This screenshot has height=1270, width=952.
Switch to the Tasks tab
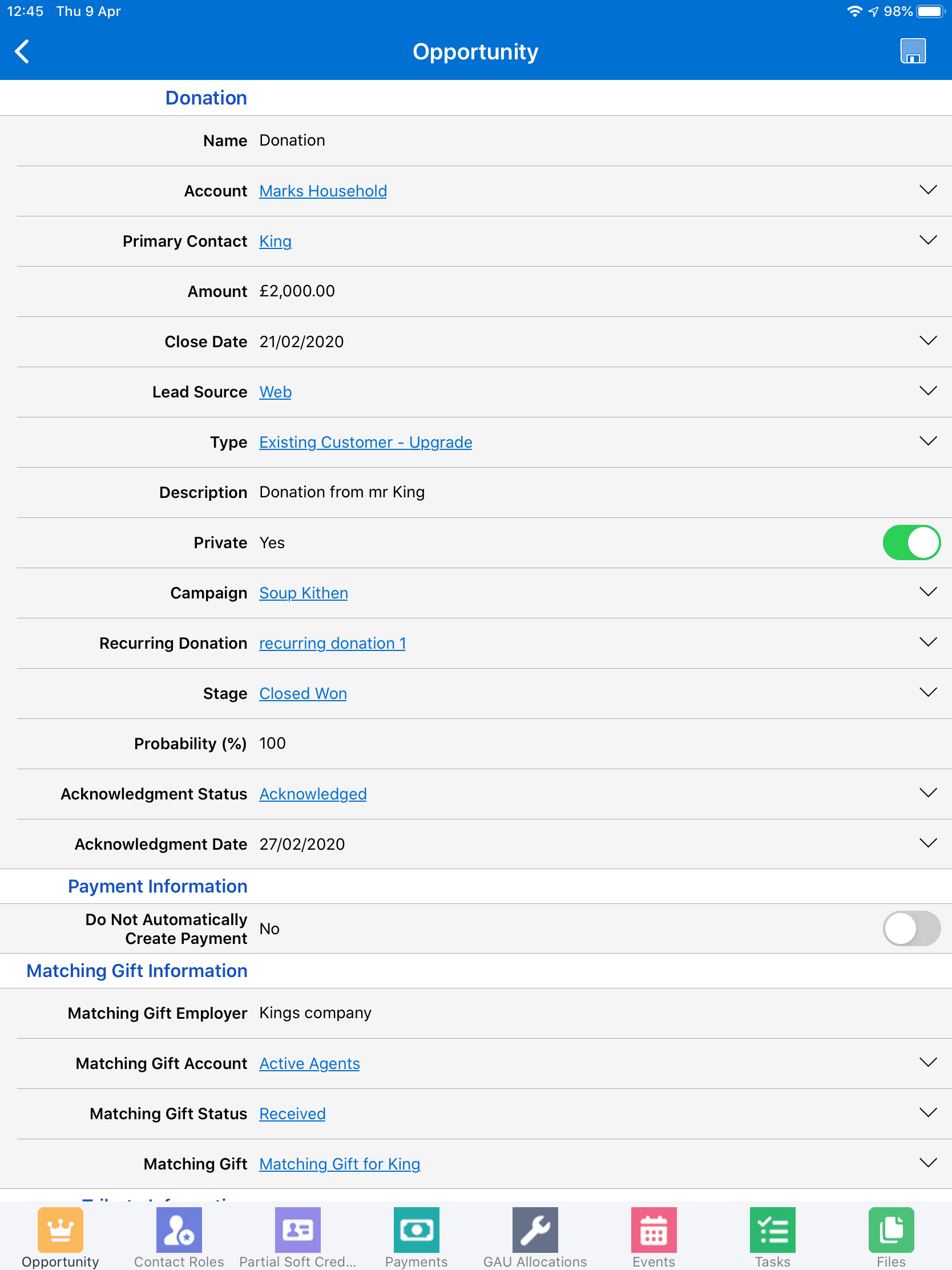click(772, 1237)
